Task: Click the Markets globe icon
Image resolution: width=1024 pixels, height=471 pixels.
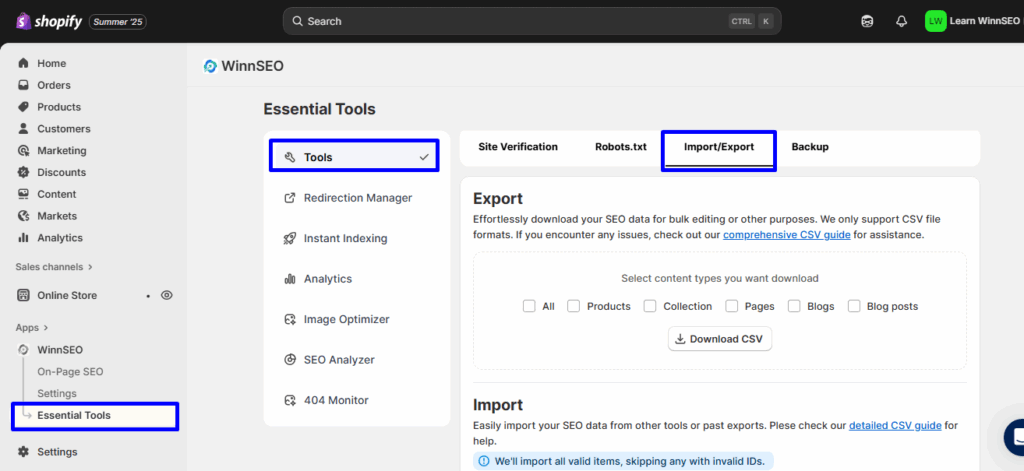Action: (x=24, y=216)
